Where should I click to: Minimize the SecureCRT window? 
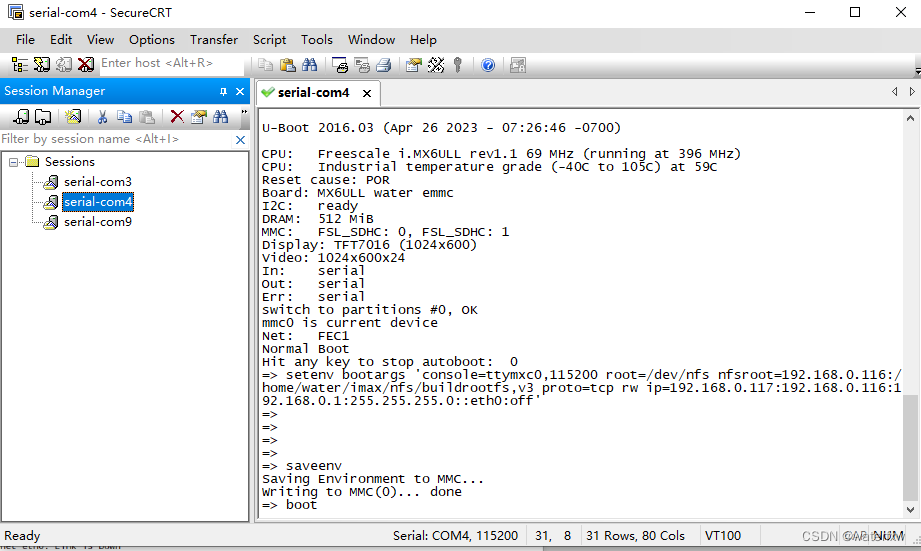(x=810, y=12)
